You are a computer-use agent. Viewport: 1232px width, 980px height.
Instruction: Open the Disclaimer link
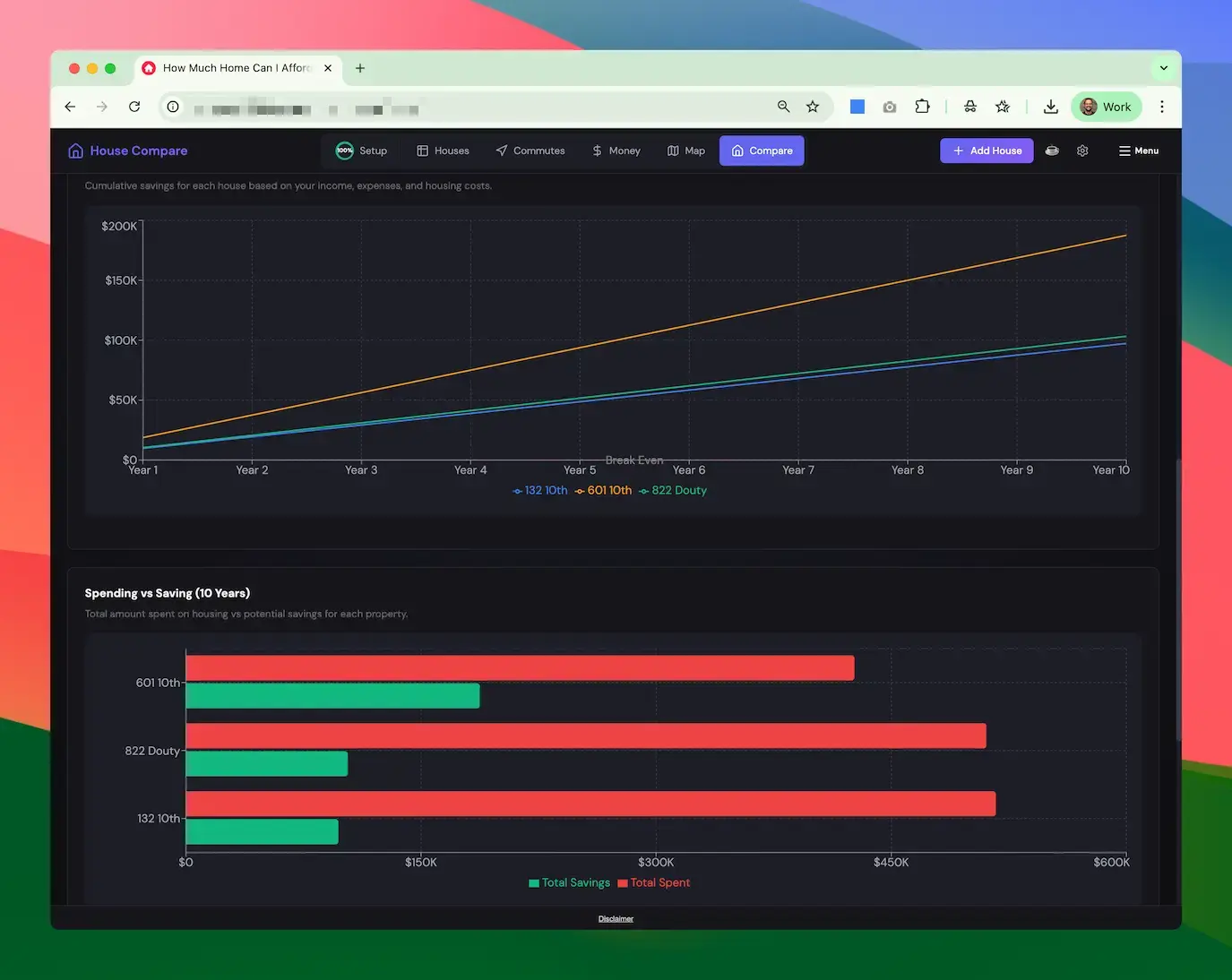tap(616, 918)
